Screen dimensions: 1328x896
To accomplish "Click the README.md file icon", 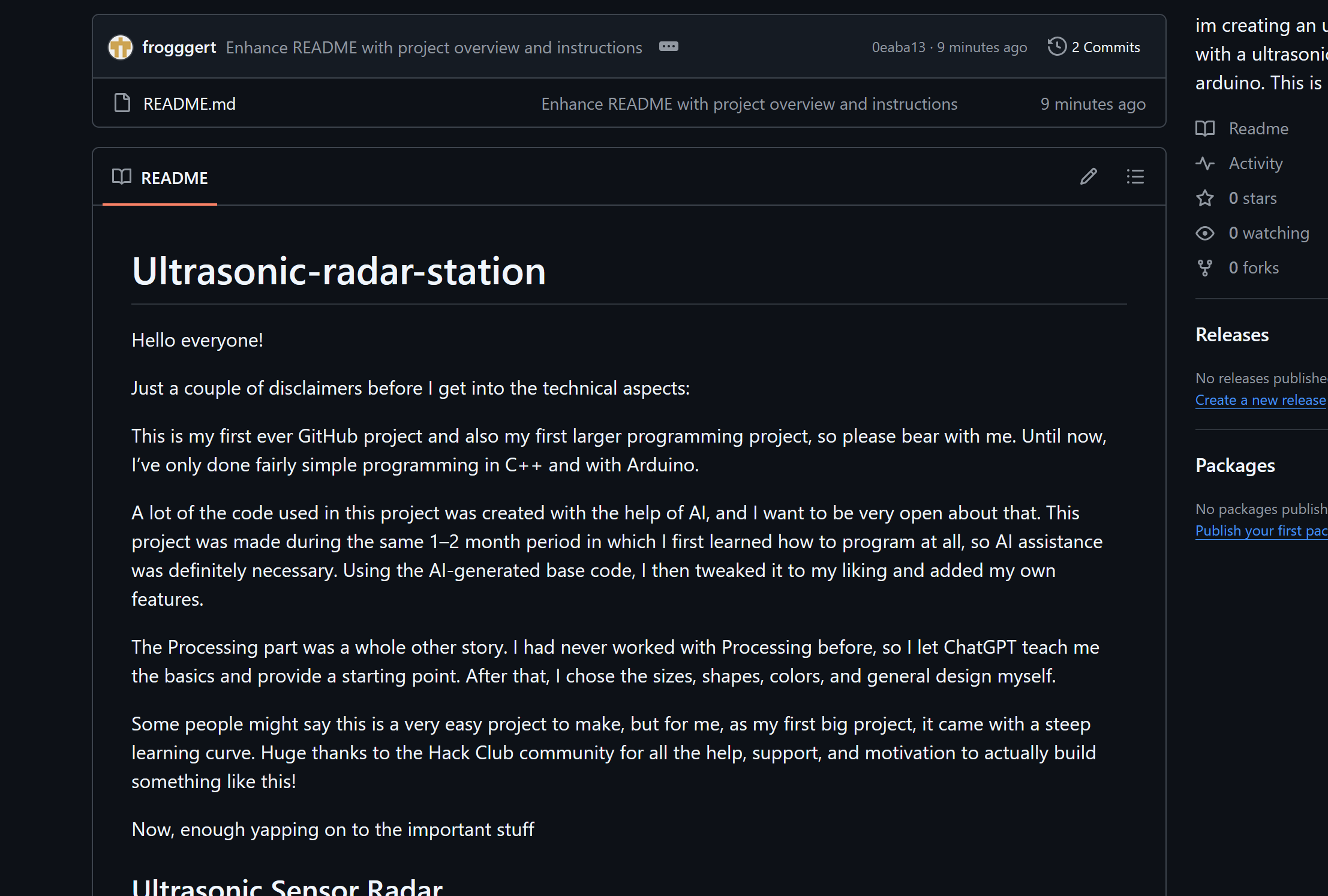I will (122, 103).
